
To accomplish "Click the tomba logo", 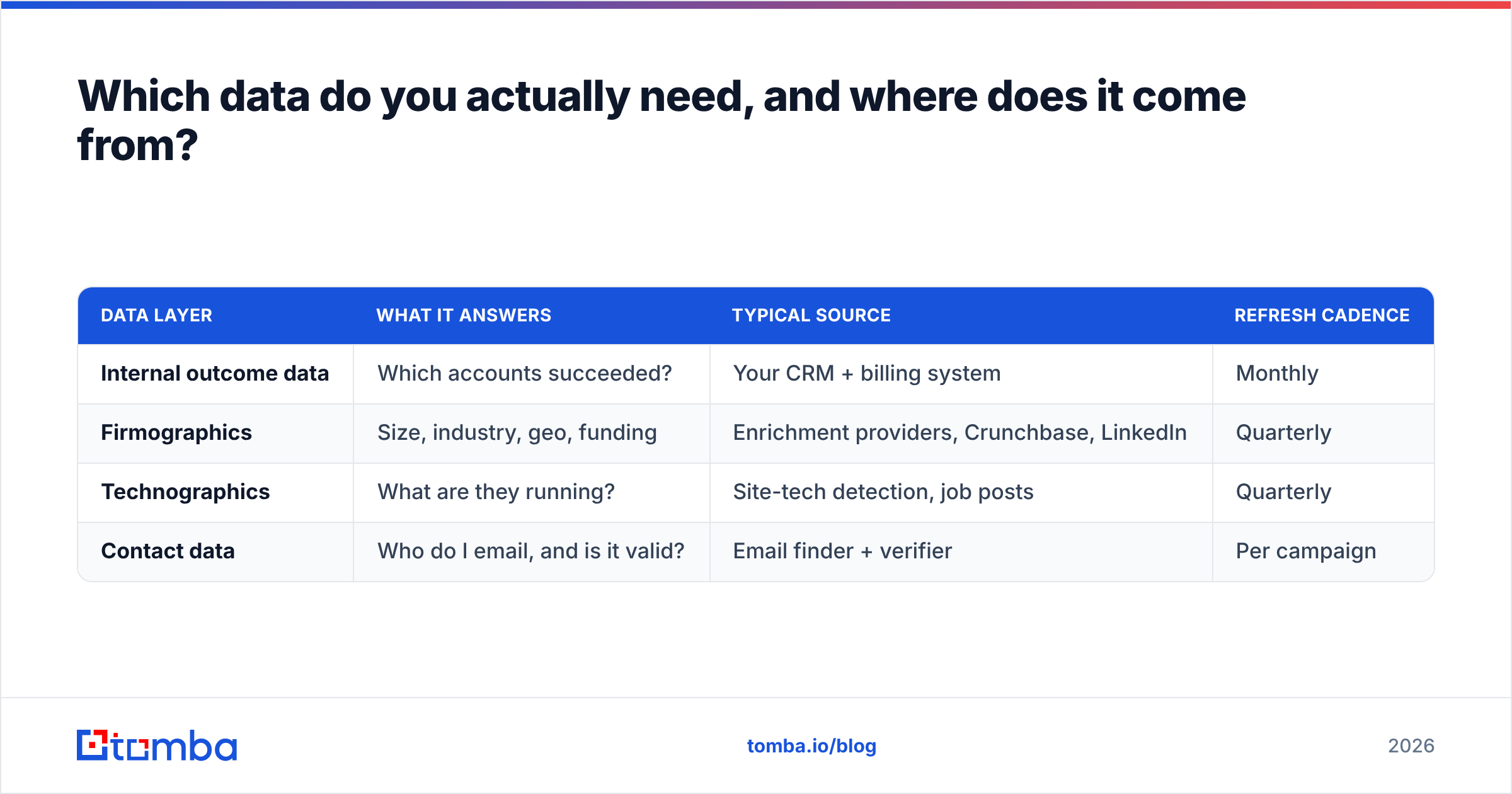I will (x=157, y=745).
